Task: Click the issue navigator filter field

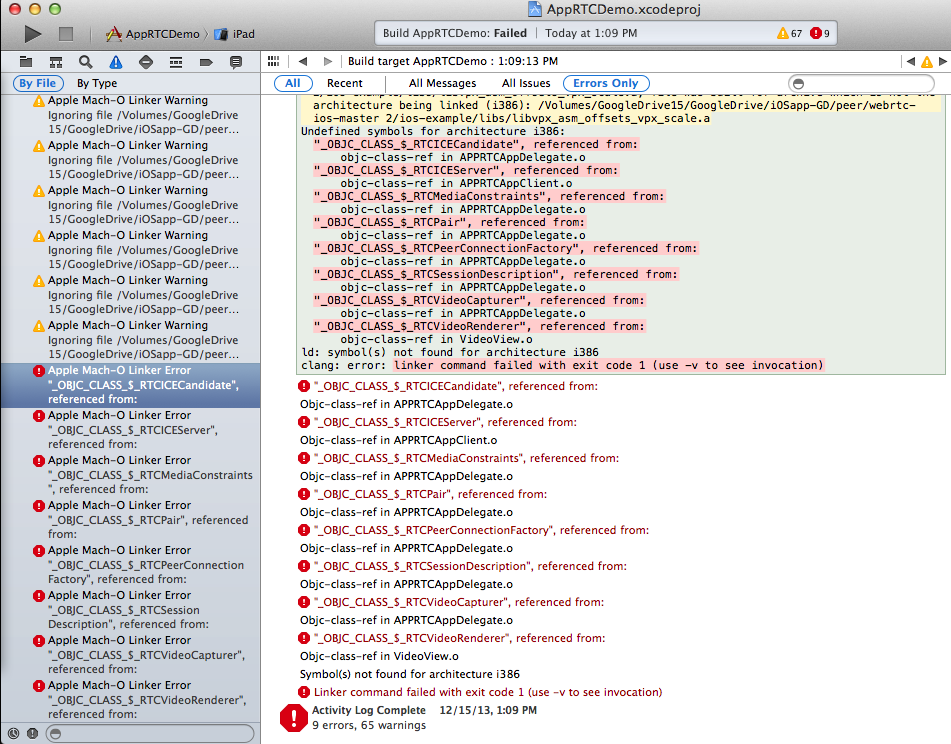Action: pos(150,734)
